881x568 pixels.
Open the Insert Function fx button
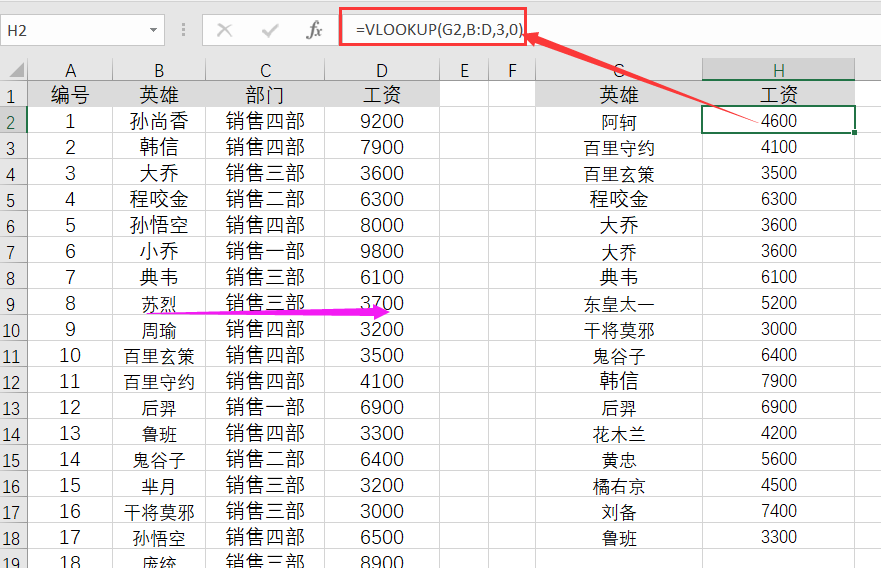315,30
